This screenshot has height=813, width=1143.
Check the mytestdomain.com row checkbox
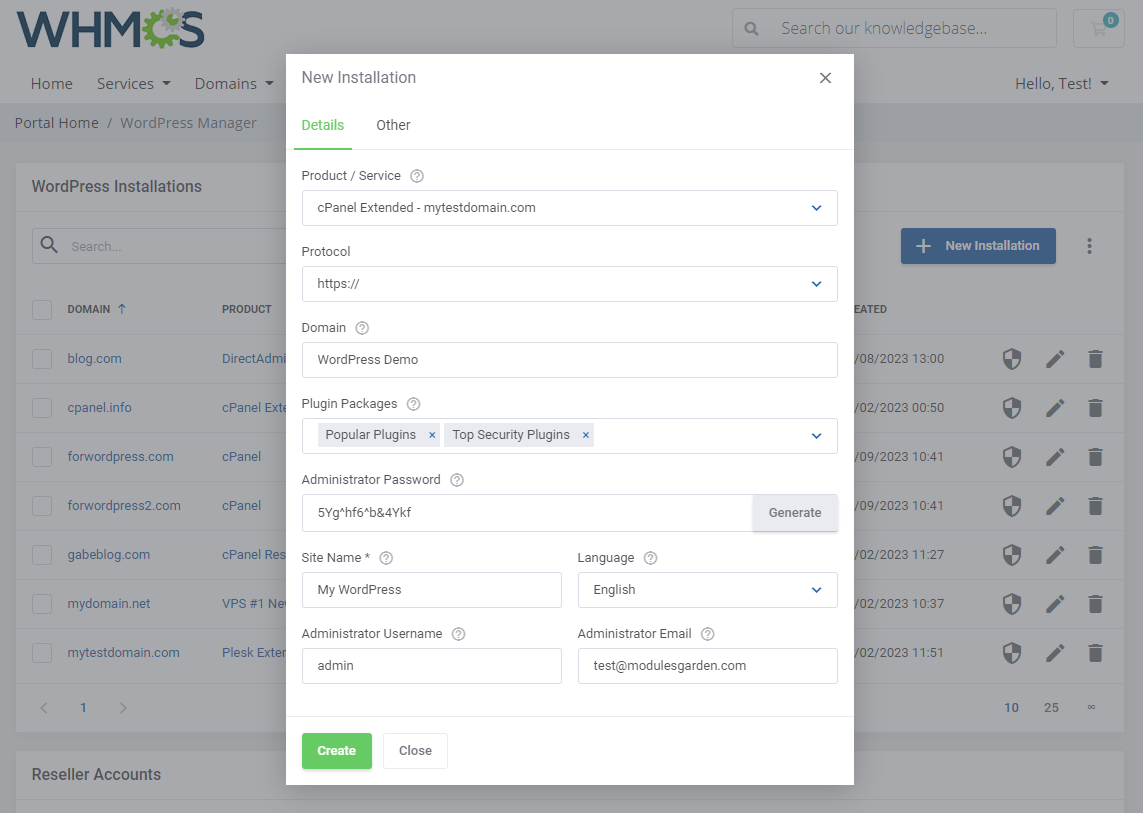(42, 653)
